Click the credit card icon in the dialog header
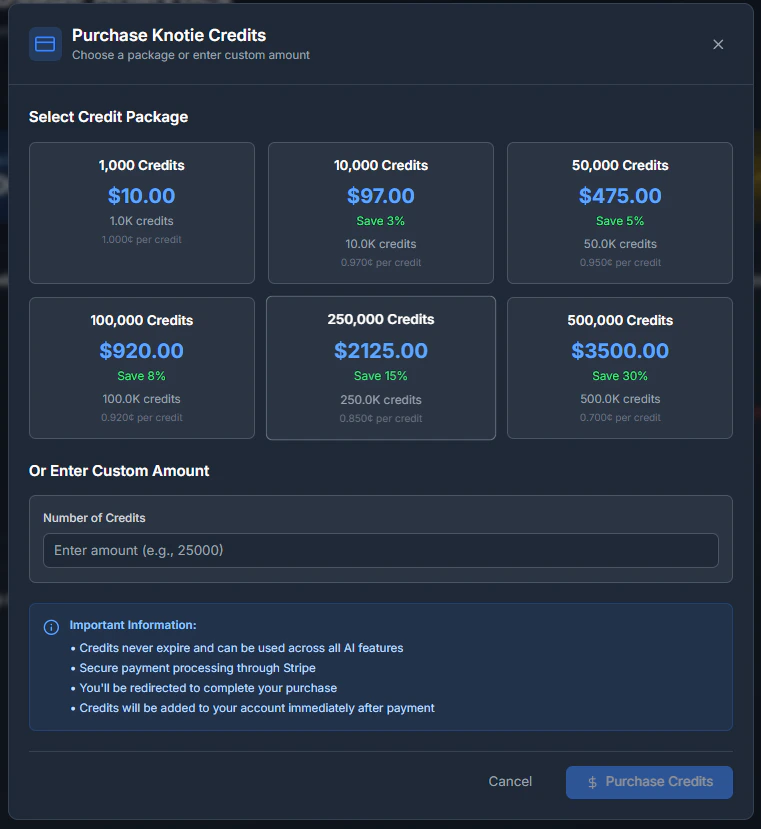The height and width of the screenshot is (829, 761). point(44,44)
